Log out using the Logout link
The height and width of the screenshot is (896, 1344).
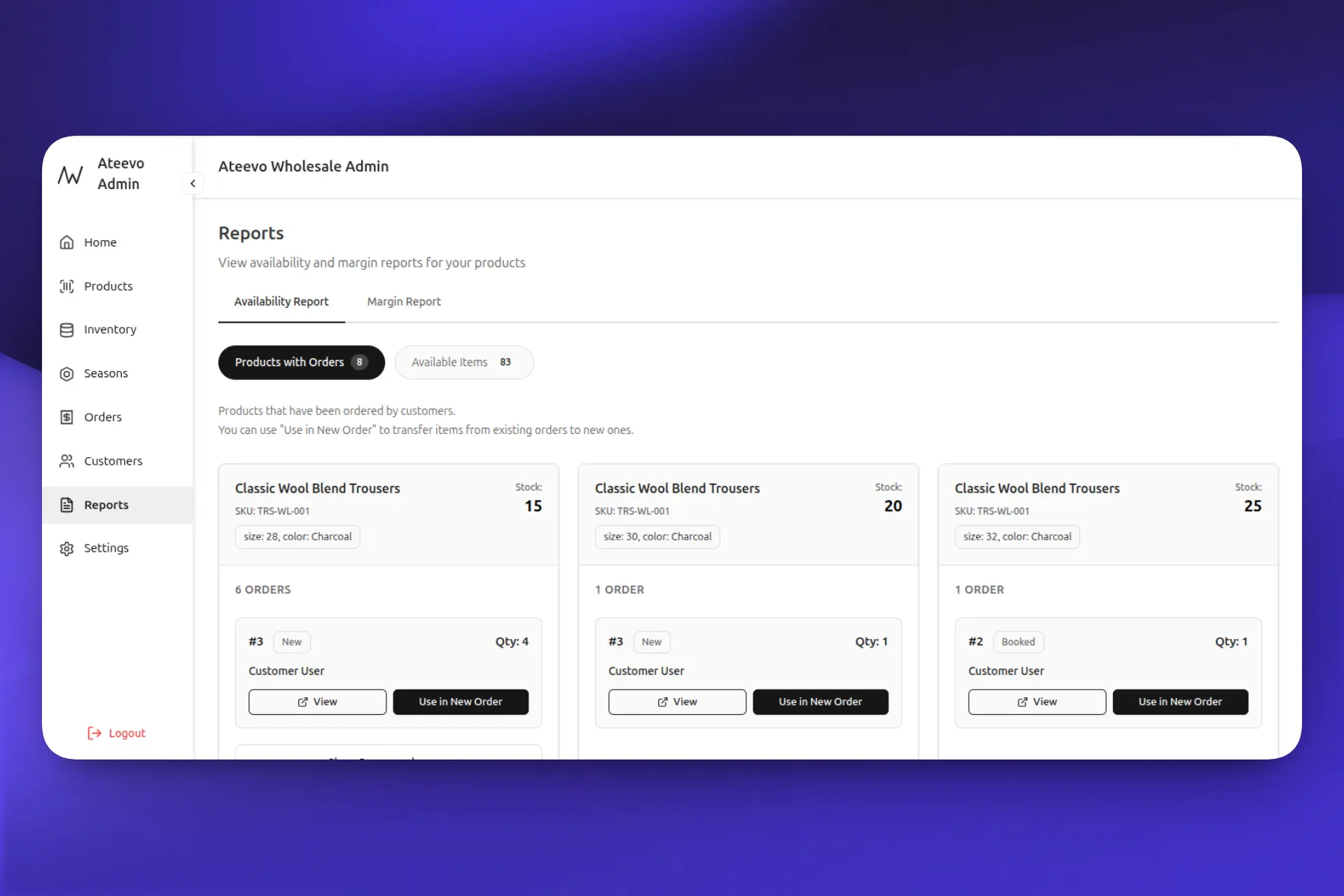(116, 733)
